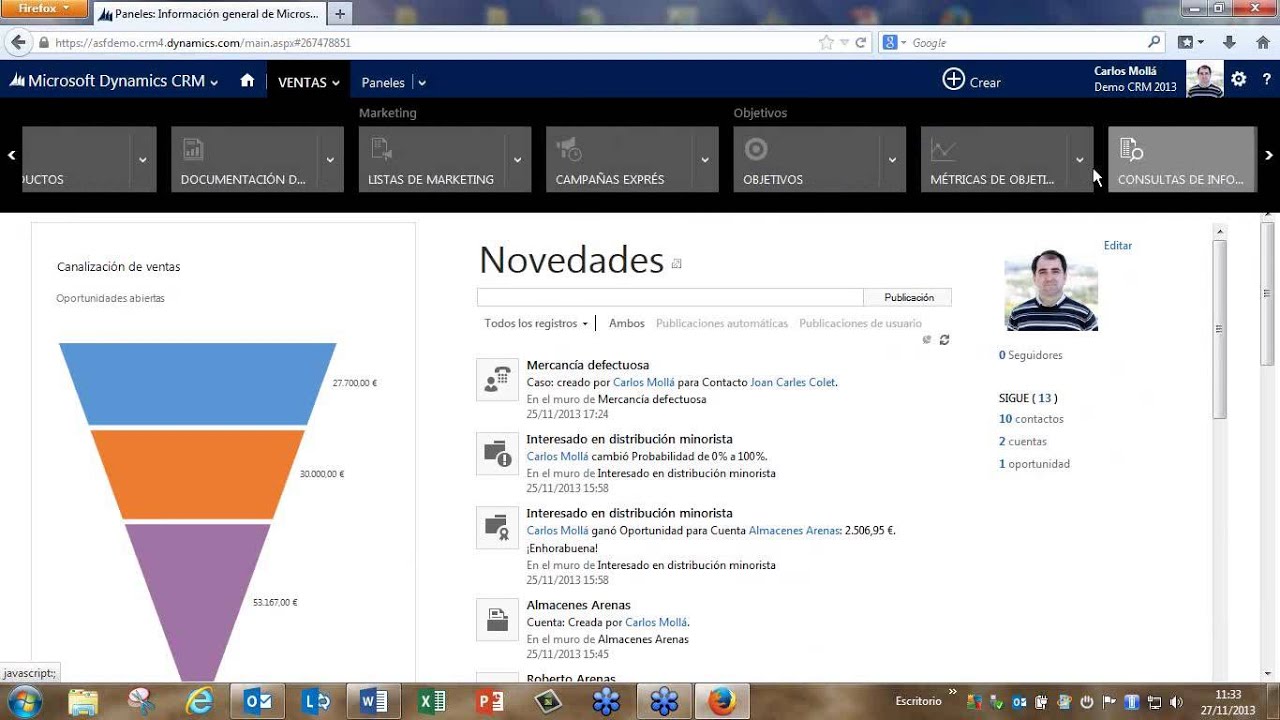
Task: Expand the DOCUMENTACIÓN tile dropdown arrow
Action: pos(330,159)
